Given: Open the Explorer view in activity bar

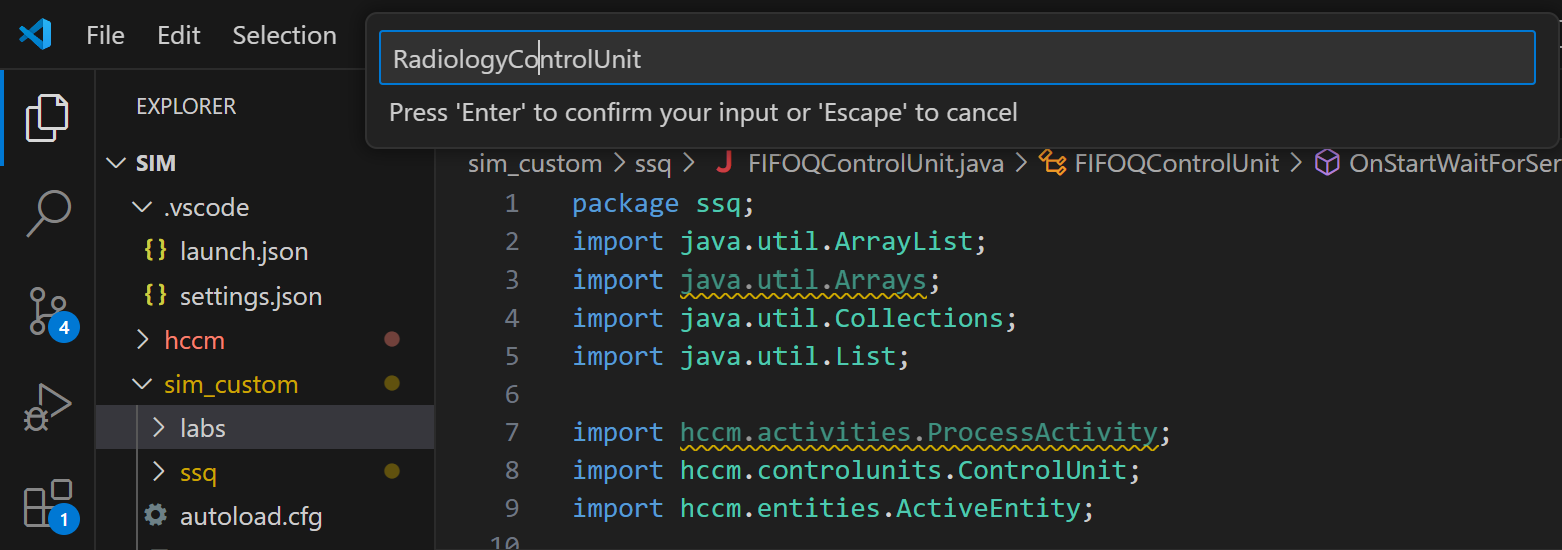Looking at the screenshot, I should (x=47, y=118).
